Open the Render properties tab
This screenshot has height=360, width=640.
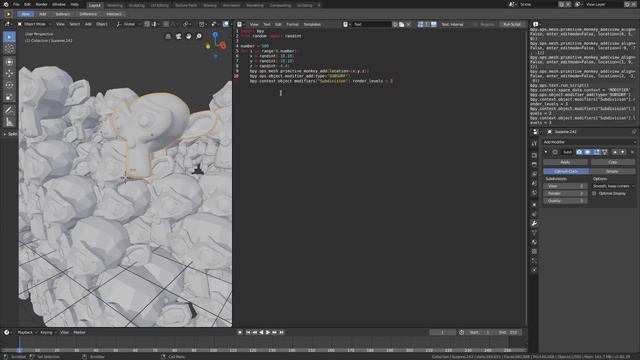534,155
